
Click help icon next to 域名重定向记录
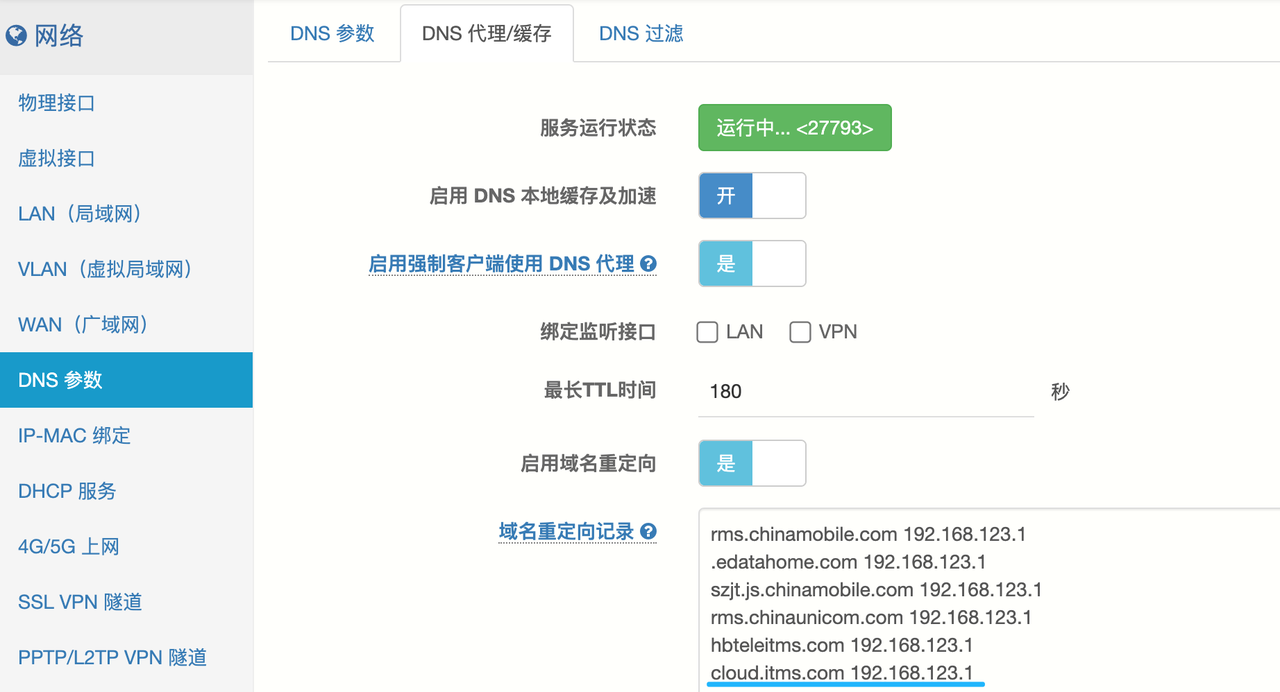[x=649, y=532]
